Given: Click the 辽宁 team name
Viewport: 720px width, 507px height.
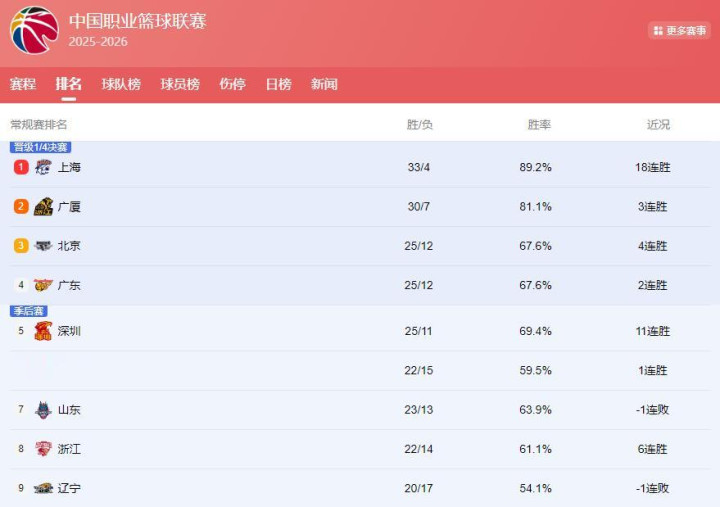Looking at the screenshot, I should coord(69,488).
